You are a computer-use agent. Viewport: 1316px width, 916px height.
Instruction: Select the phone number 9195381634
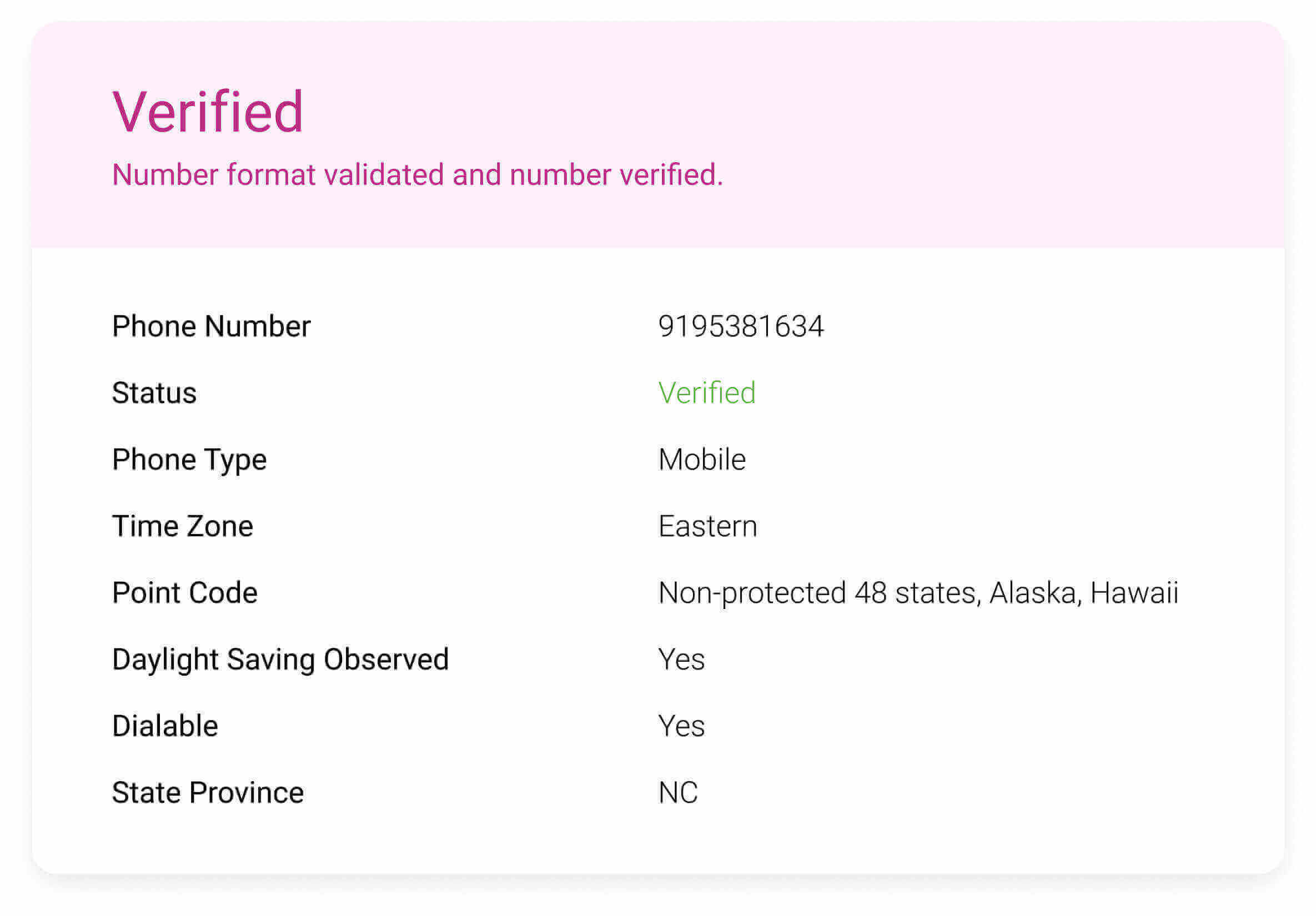pos(741,326)
